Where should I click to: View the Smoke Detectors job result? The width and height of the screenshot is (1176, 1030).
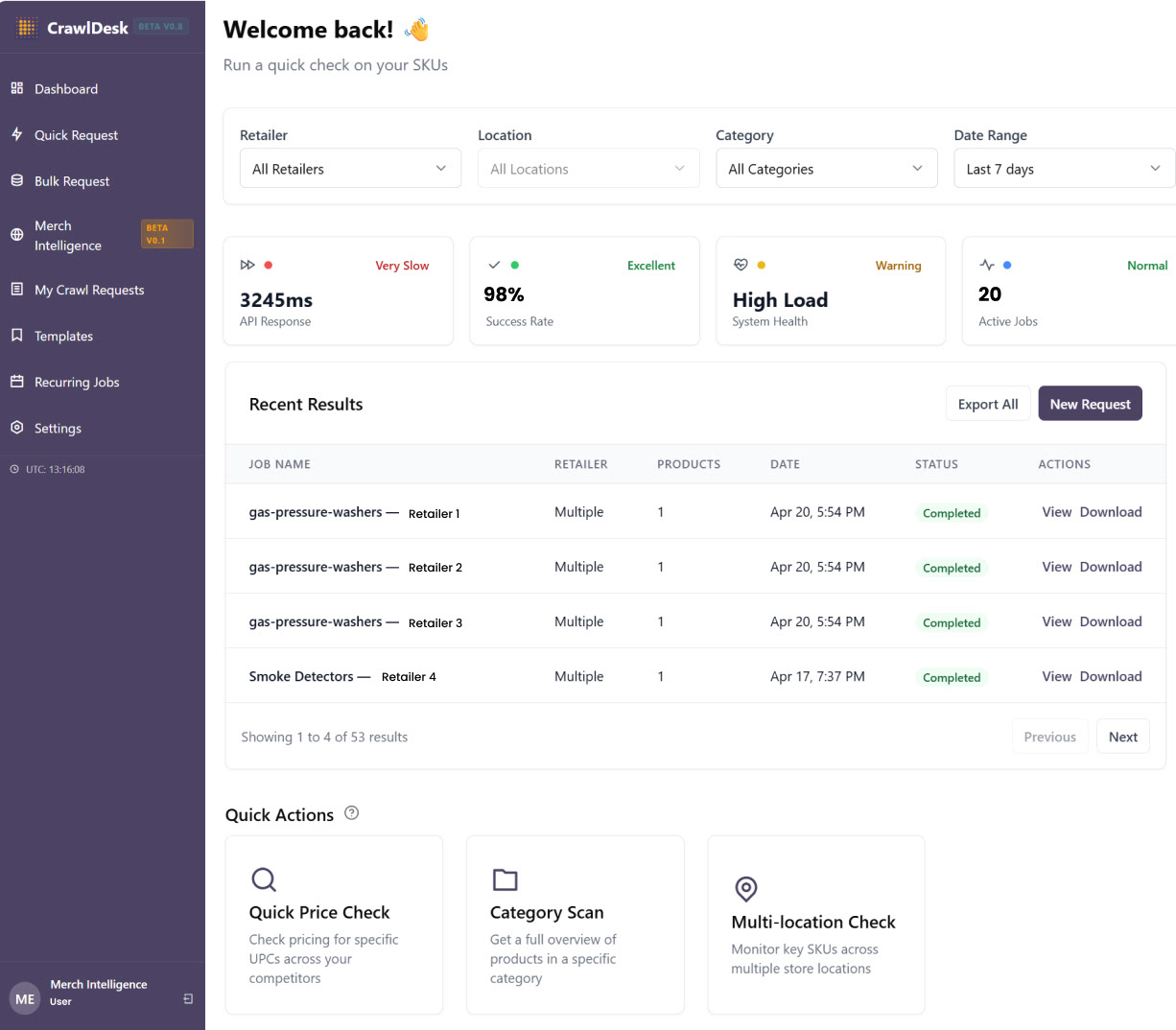(1056, 676)
